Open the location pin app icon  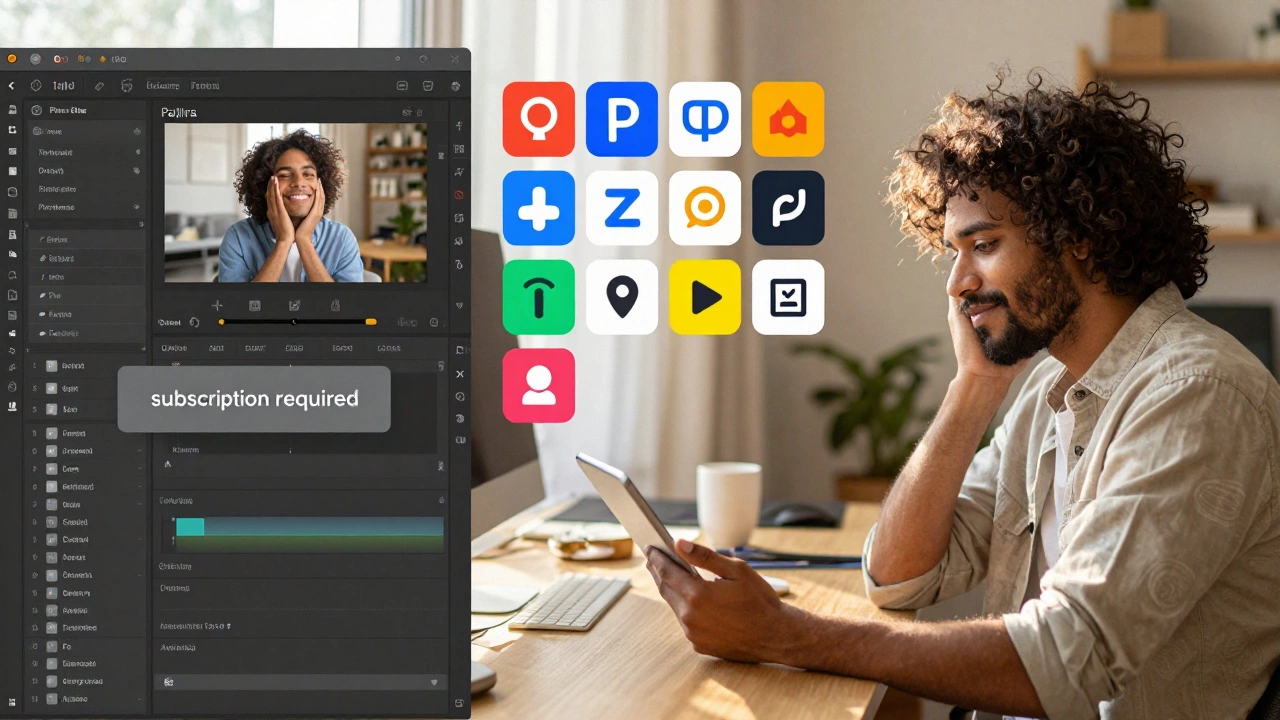622,297
